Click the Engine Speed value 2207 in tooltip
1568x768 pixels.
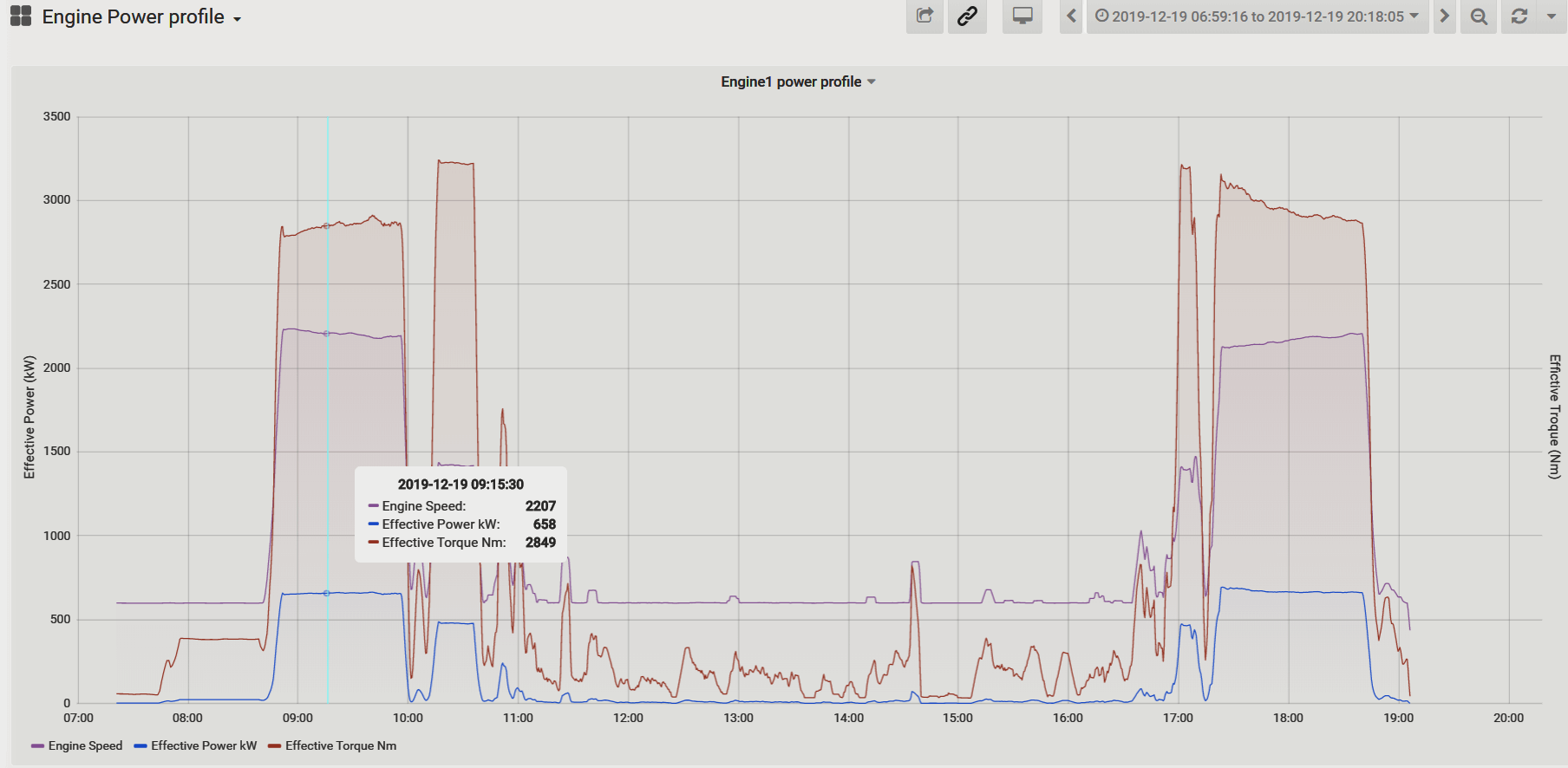point(540,506)
